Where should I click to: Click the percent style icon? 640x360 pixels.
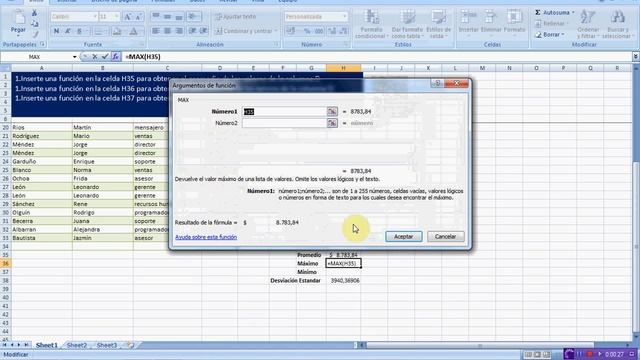(307, 31)
